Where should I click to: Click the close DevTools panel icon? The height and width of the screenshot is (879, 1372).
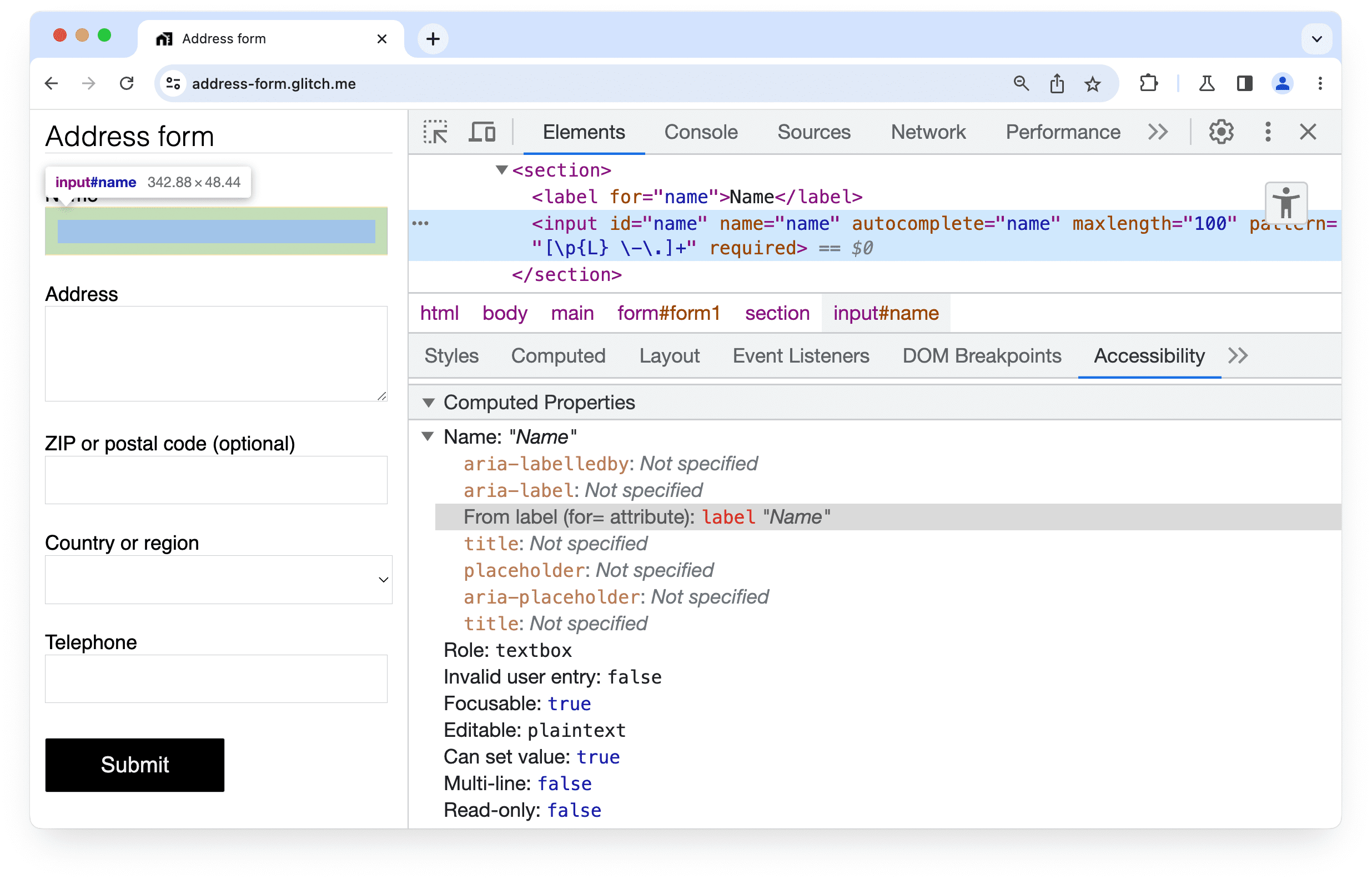1308,132
